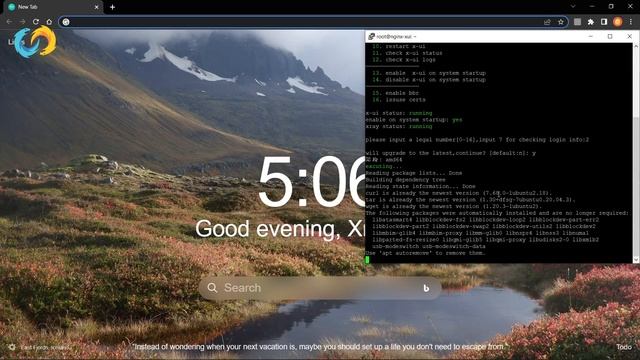Click the site info icon in address bar

66,22
